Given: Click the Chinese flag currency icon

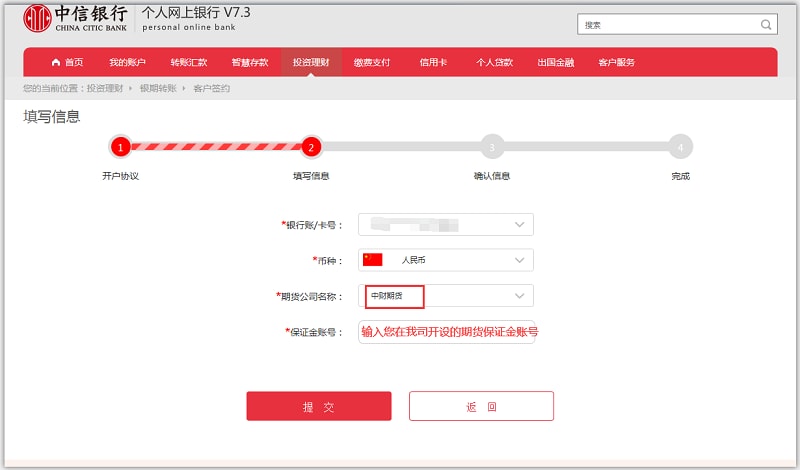Looking at the screenshot, I should tap(373, 260).
